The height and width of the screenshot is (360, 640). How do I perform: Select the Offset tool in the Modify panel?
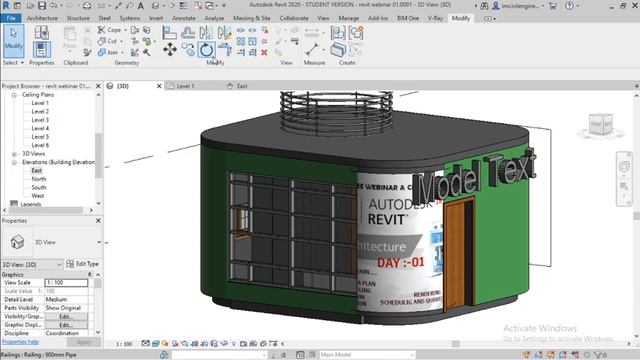point(188,33)
